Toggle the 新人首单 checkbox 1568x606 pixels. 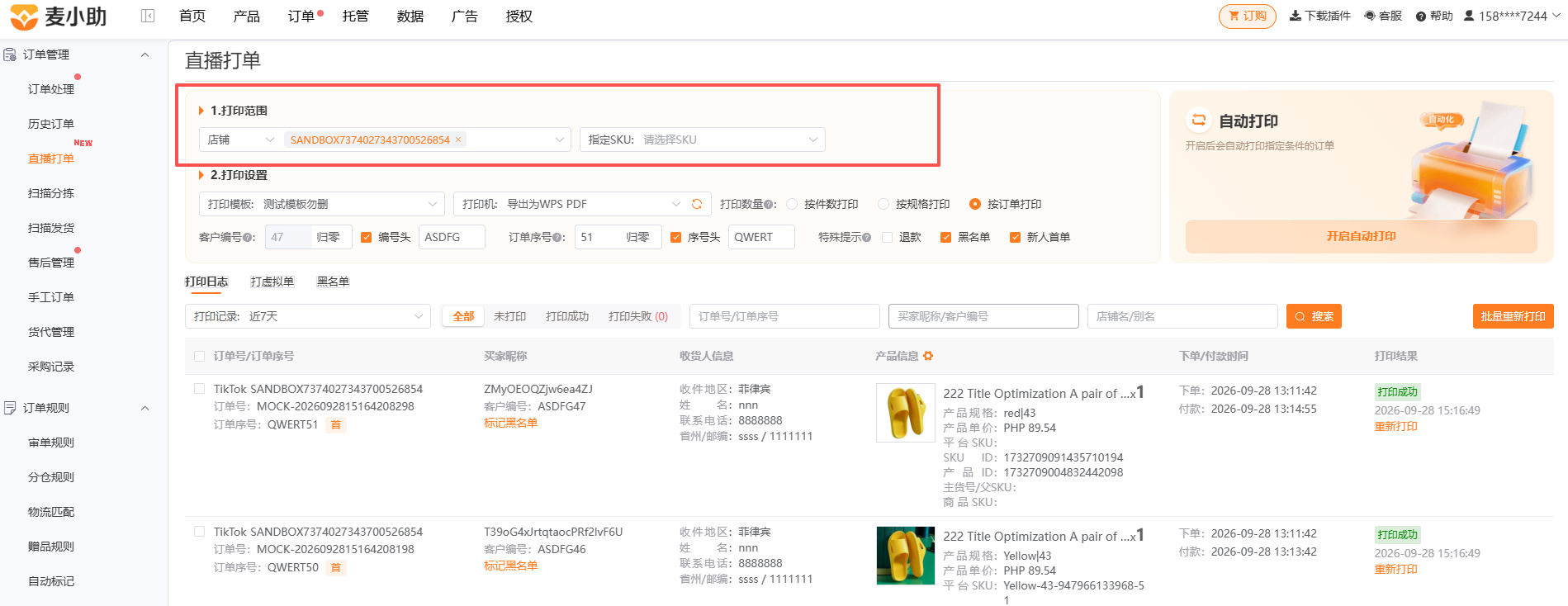(x=1015, y=238)
